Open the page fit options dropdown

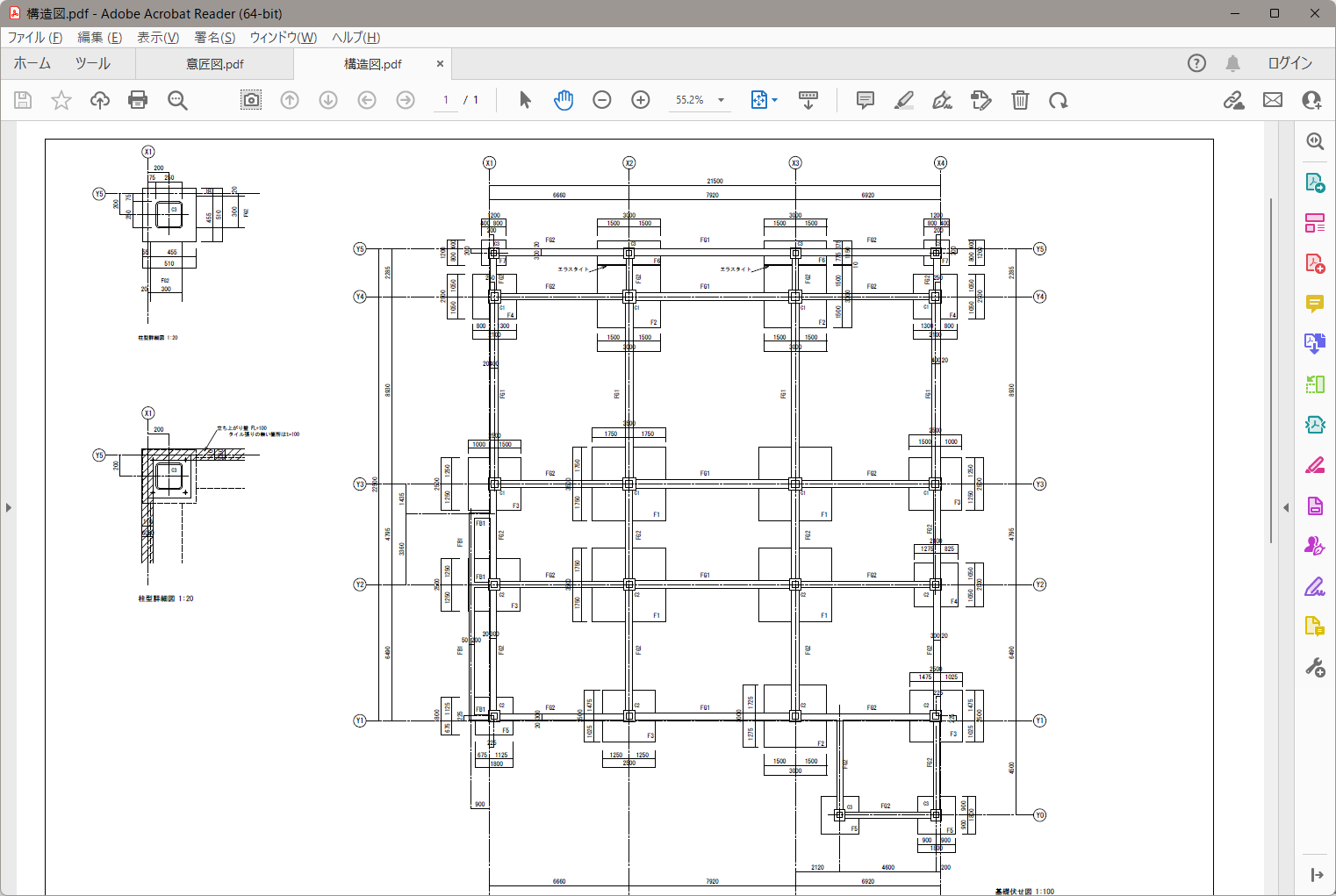pyautogui.click(x=764, y=100)
